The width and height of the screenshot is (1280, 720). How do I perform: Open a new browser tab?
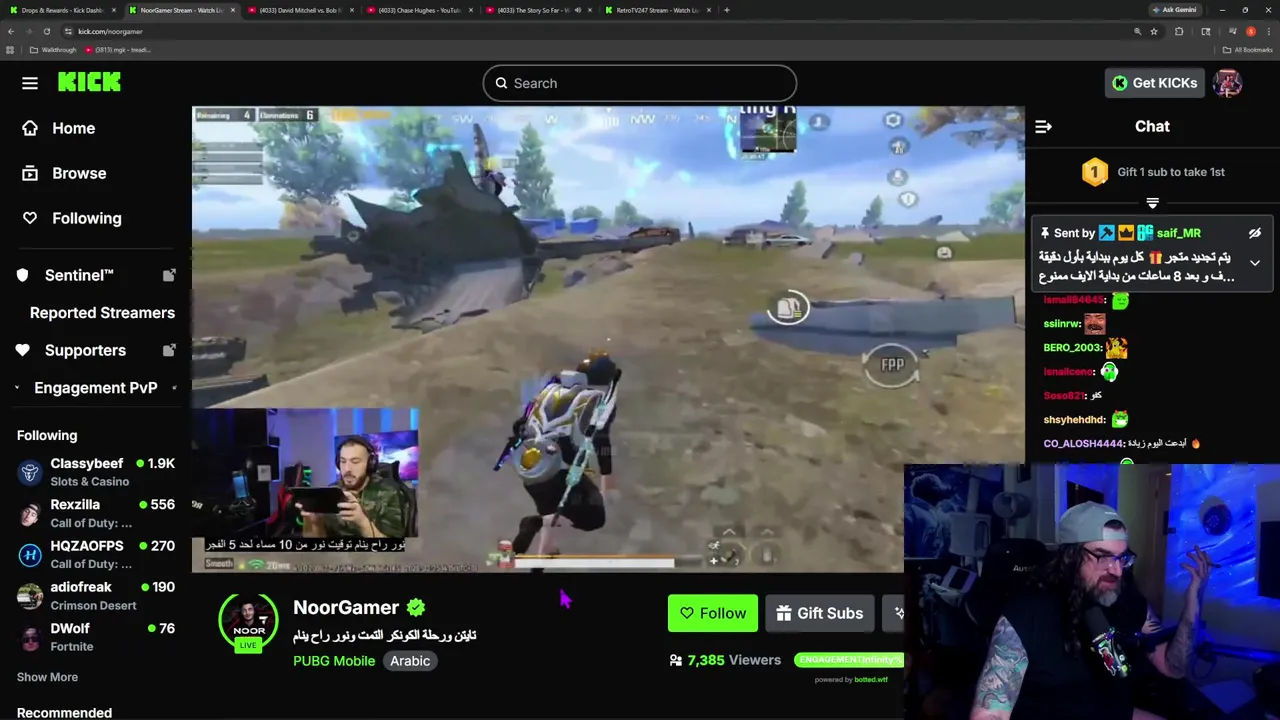(x=727, y=10)
